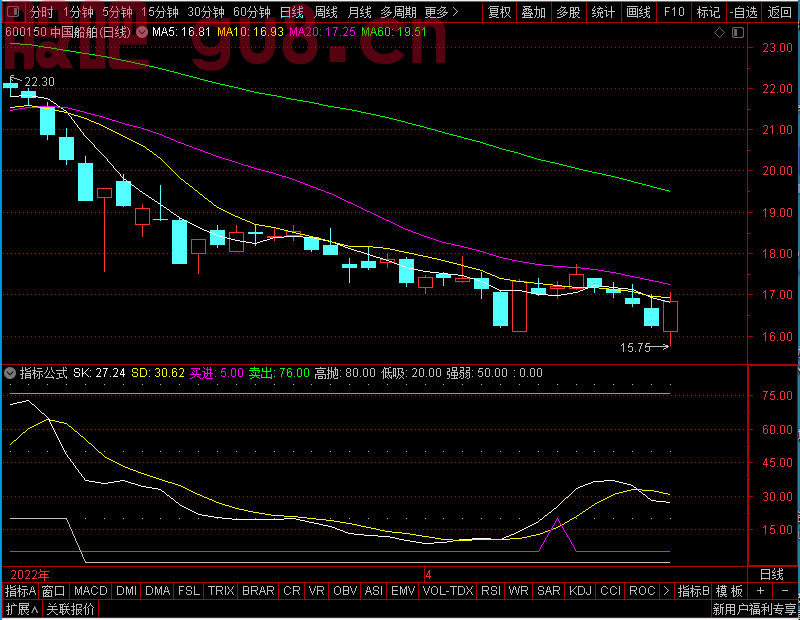Click the 15.75 low price marker

pos(635,348)
